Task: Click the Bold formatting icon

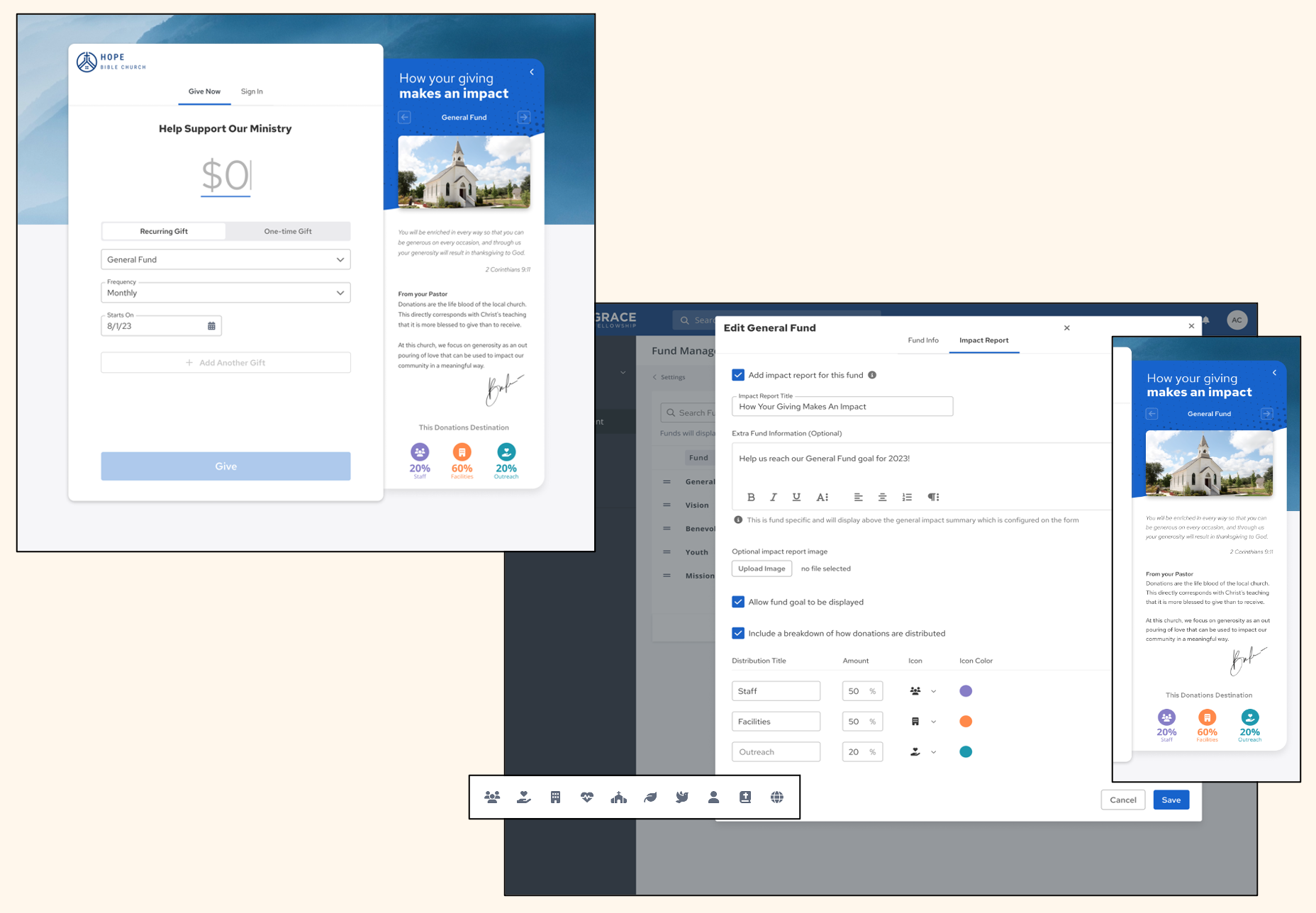Action: point(751,497)
